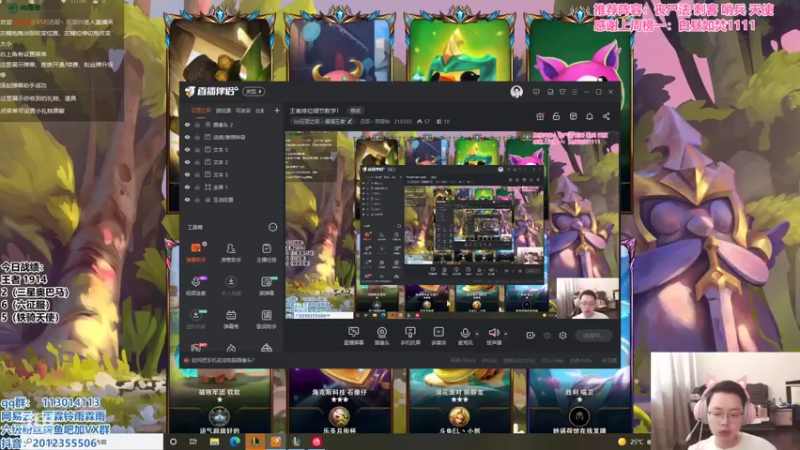Image resolution: width=800 pixels, height=450 pixels.
Task: Open the notification bell icon
Action: tap(589, 116)
